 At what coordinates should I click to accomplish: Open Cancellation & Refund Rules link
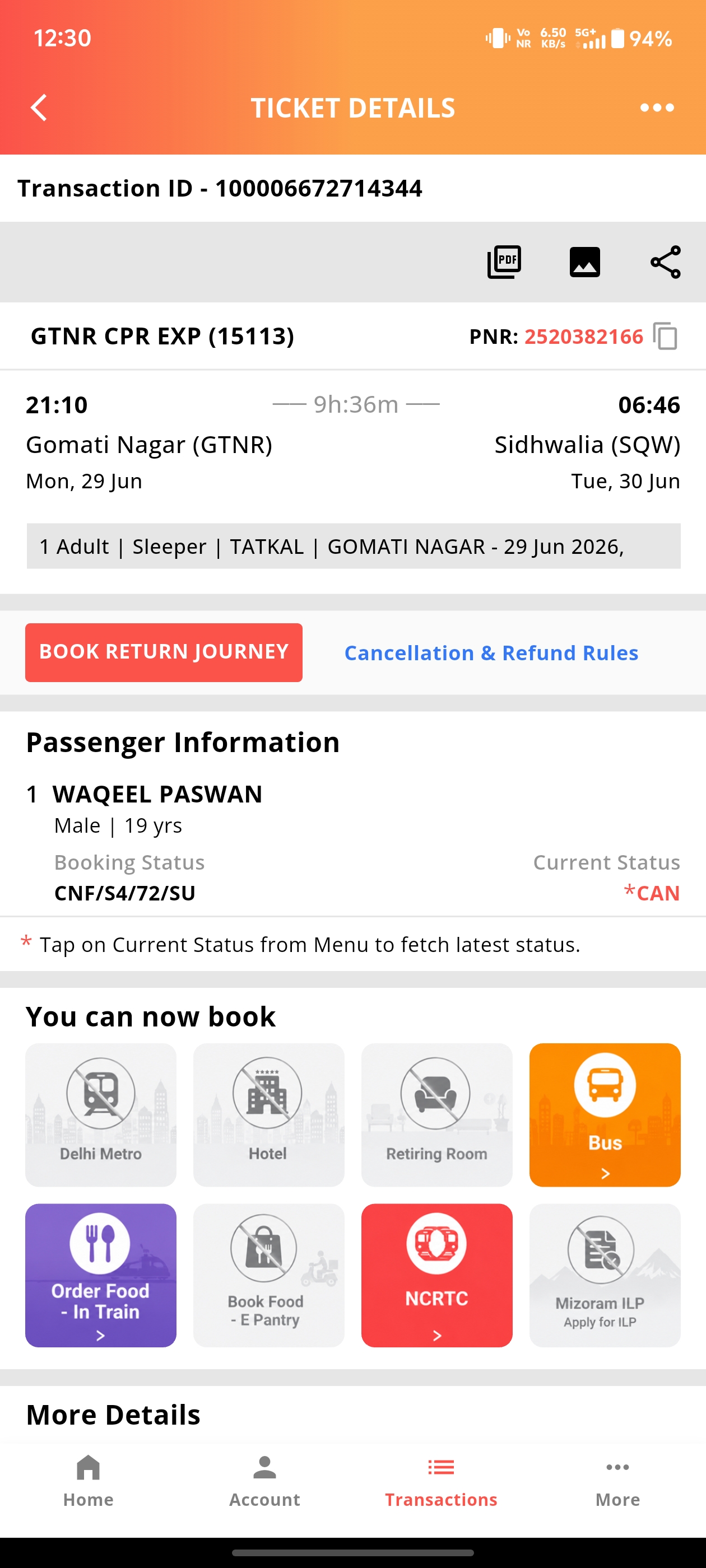[x=491, y=652]
